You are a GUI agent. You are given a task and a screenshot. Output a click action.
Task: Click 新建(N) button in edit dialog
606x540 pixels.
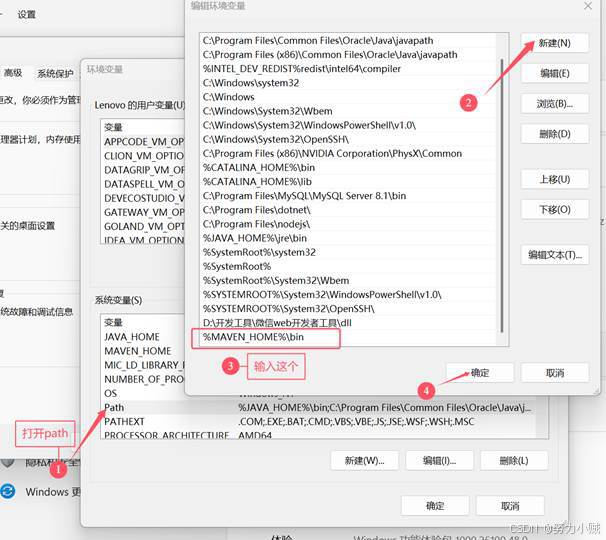(555, 43)
